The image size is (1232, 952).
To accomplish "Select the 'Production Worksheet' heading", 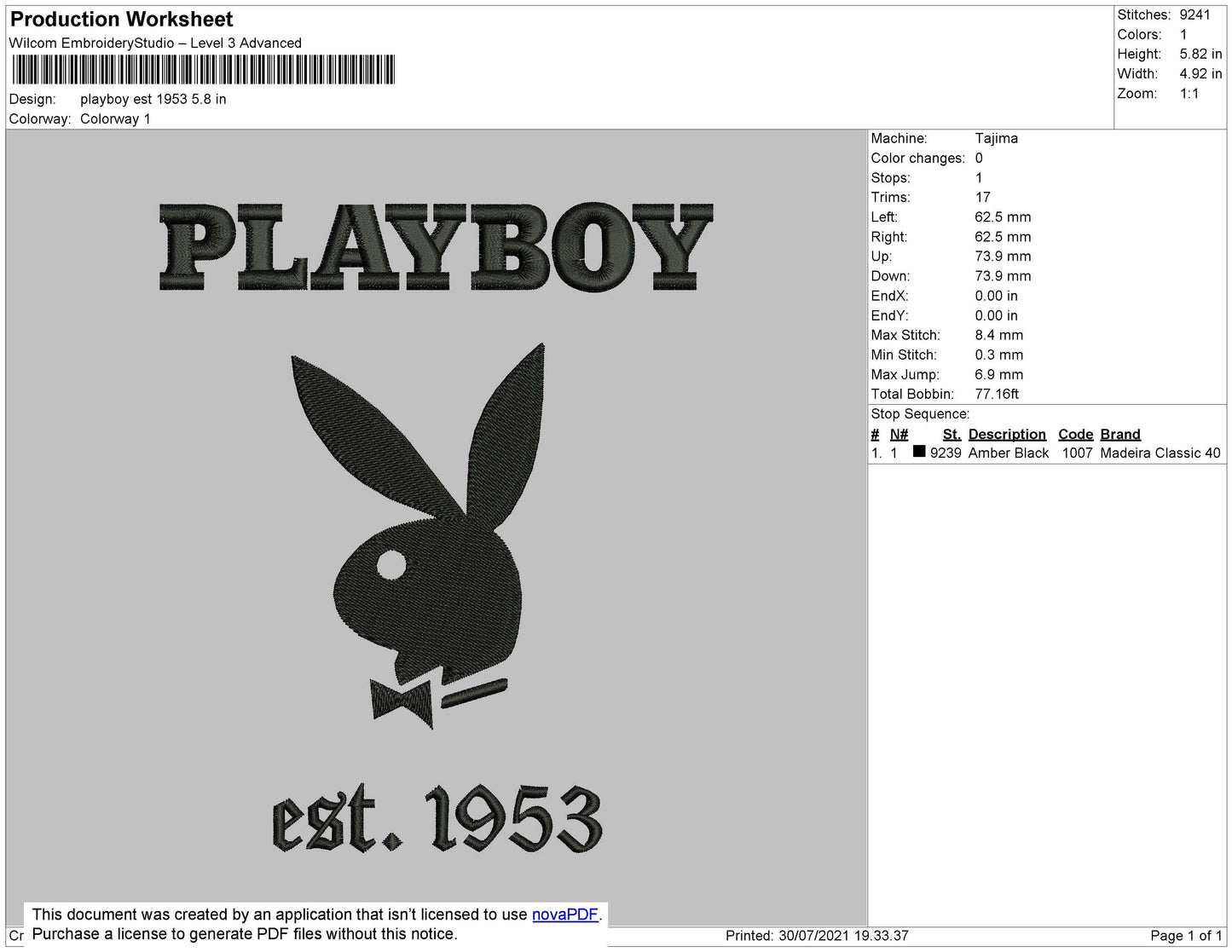I will (x=121, y=19).
